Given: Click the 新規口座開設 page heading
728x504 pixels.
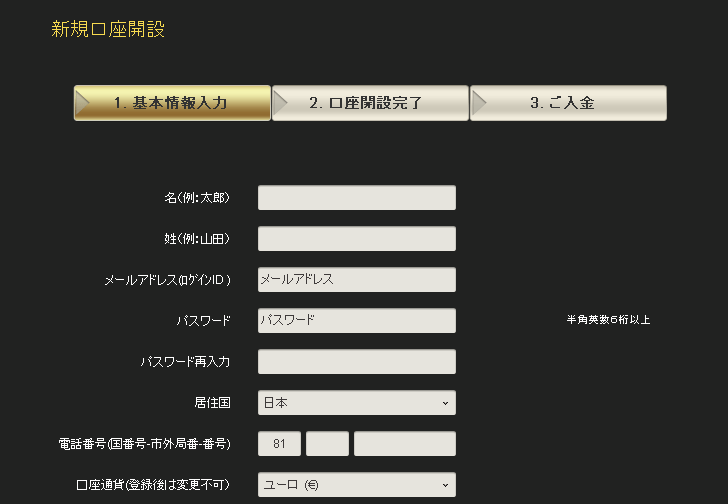Looking at the screenshot, I should 108,29.
